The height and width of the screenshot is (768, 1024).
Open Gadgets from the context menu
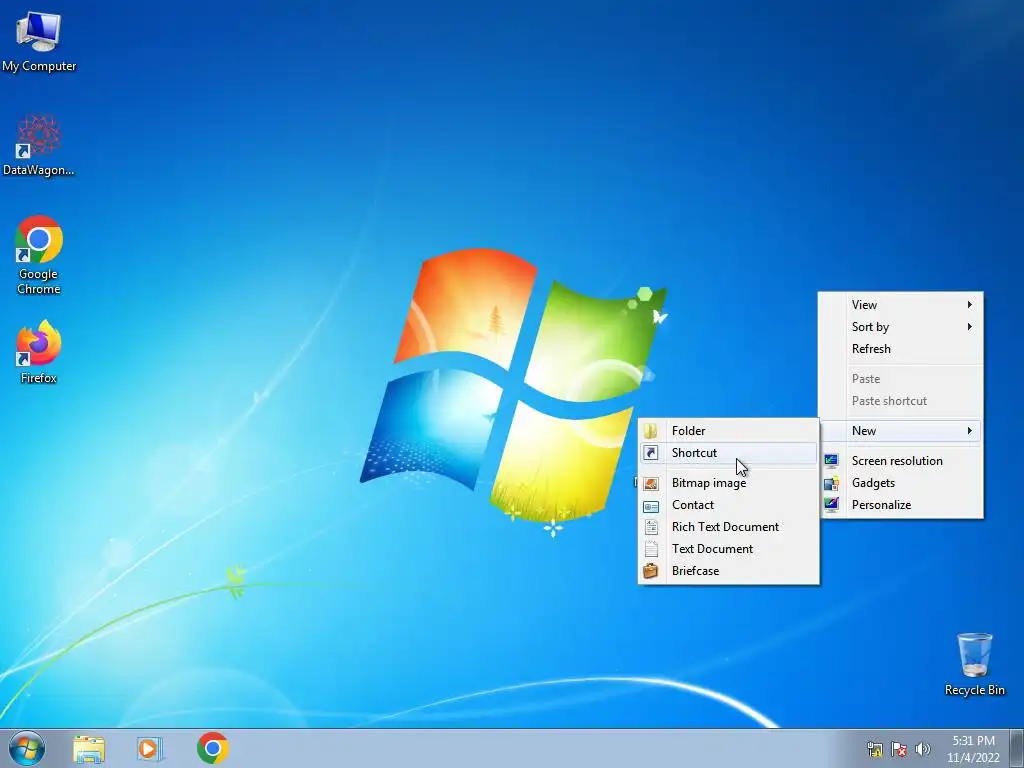click(x=901, y=483)
